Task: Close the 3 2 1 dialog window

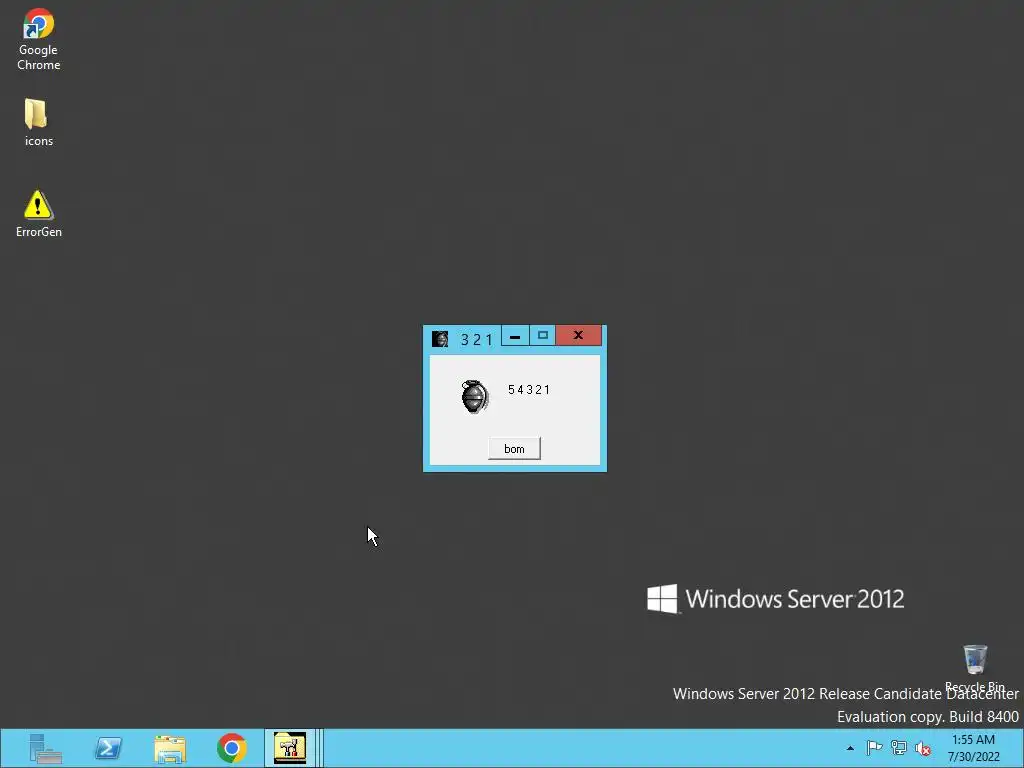Action: tap(578, 335)
